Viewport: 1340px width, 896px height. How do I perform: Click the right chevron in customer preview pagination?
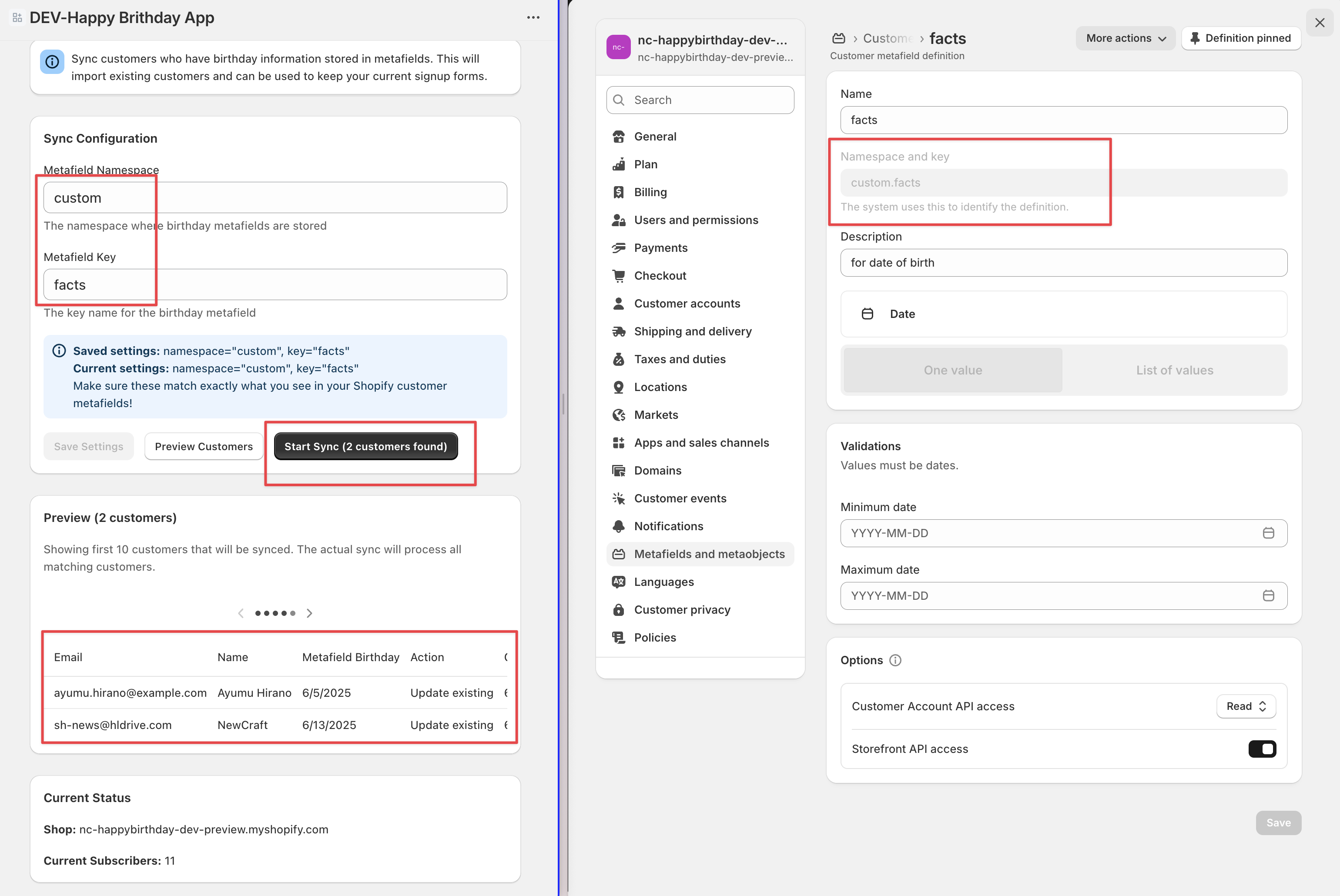tap(310, 612)
